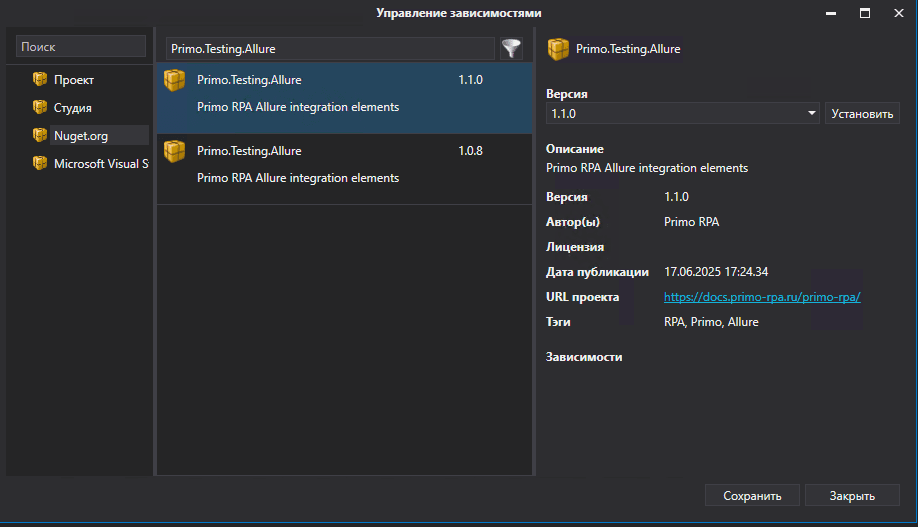The image size is (918, 527).
Task: Click package icon for version 1.0.8 result
Action: pyautogui.click(x=175, y=151)
